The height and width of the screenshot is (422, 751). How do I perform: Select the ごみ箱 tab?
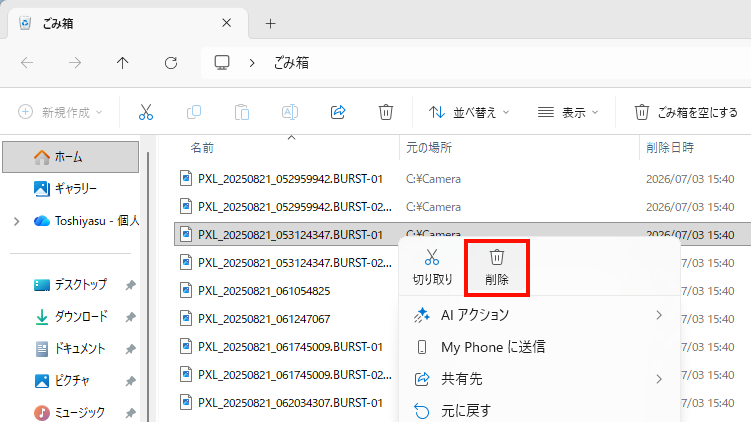point(128,23)
